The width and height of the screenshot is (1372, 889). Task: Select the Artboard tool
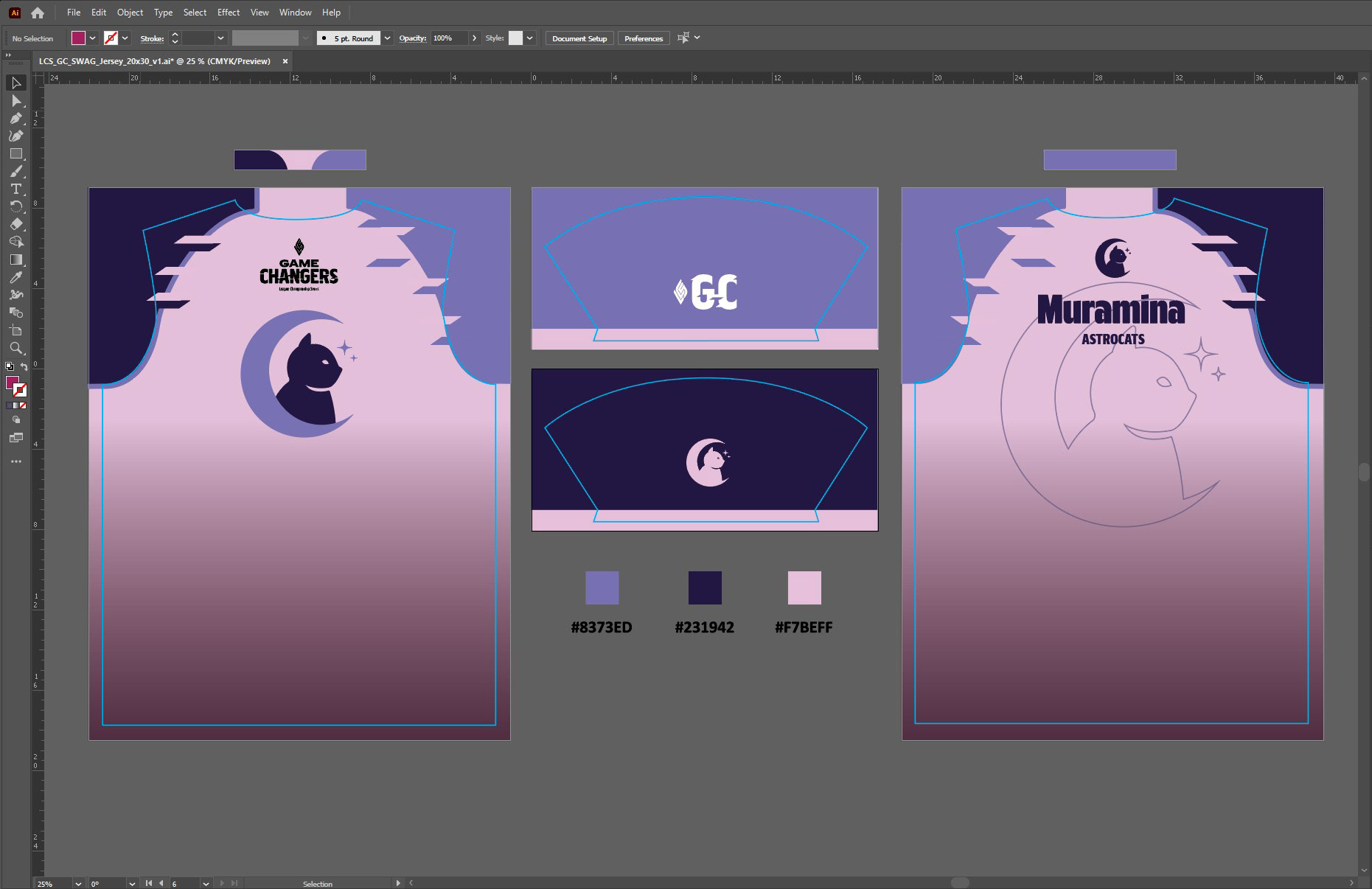click(15, 330)
